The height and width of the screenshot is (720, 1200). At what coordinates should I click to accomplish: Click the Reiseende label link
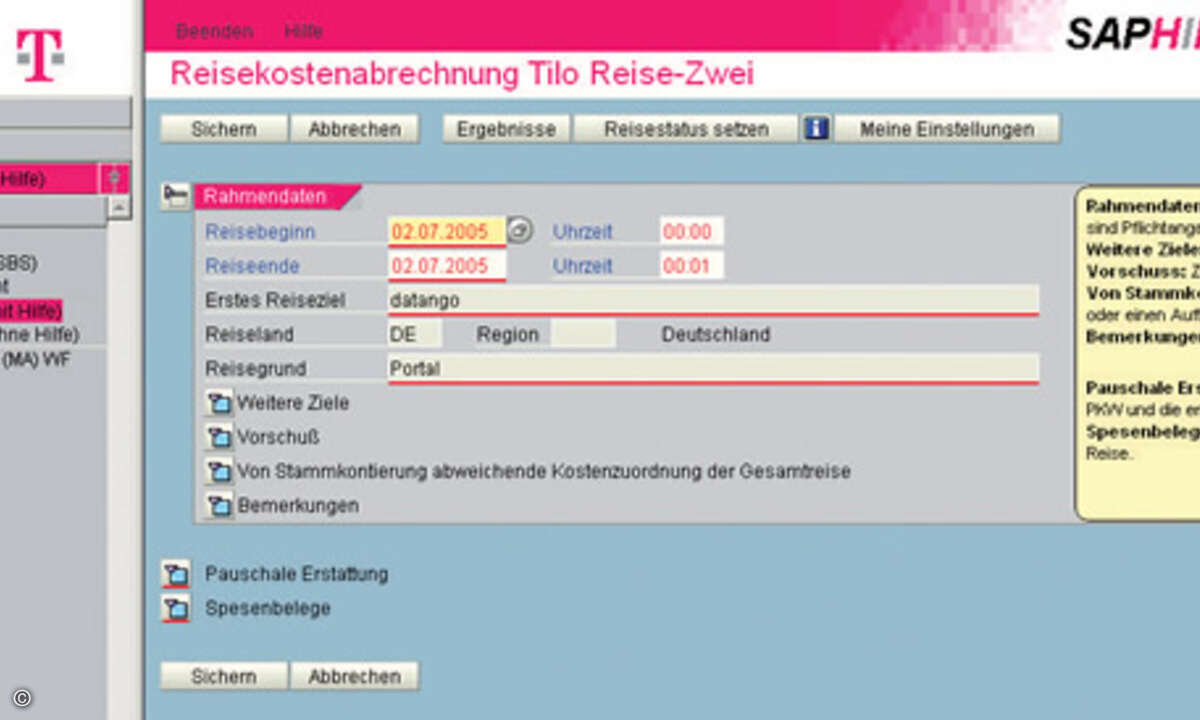252,266
